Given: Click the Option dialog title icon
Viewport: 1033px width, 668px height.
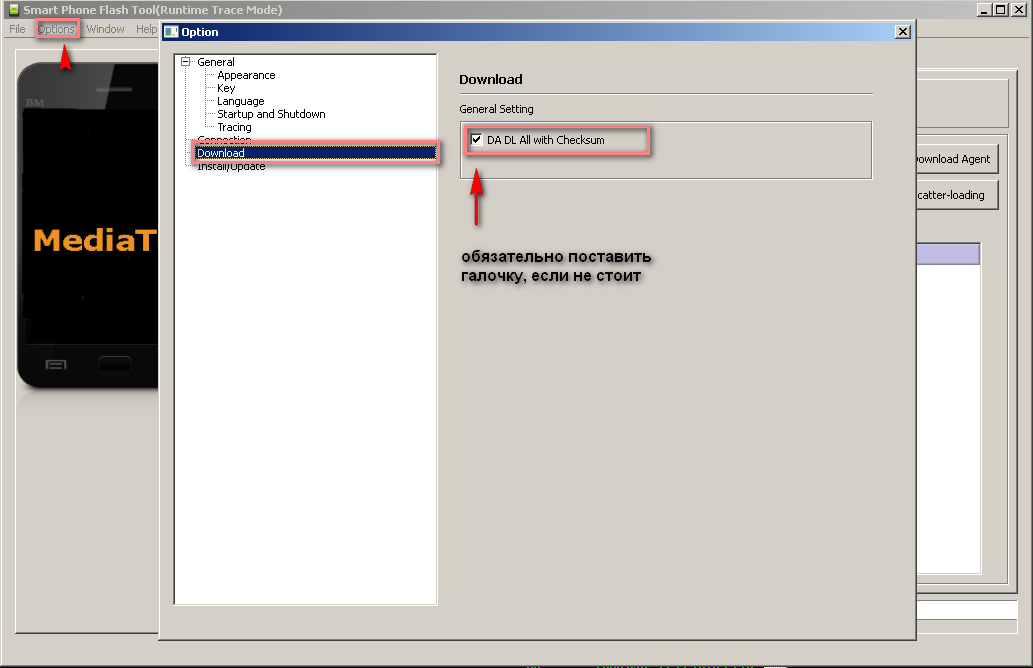Looking at the screenshot, I should click(x=171, y=32).
